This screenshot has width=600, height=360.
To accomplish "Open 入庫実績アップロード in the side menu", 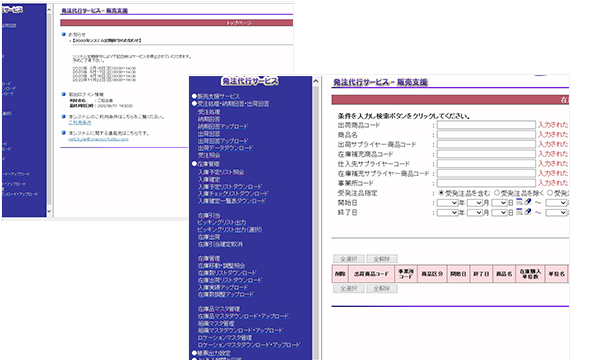I will pyautogui.click(x=223, y=287).
